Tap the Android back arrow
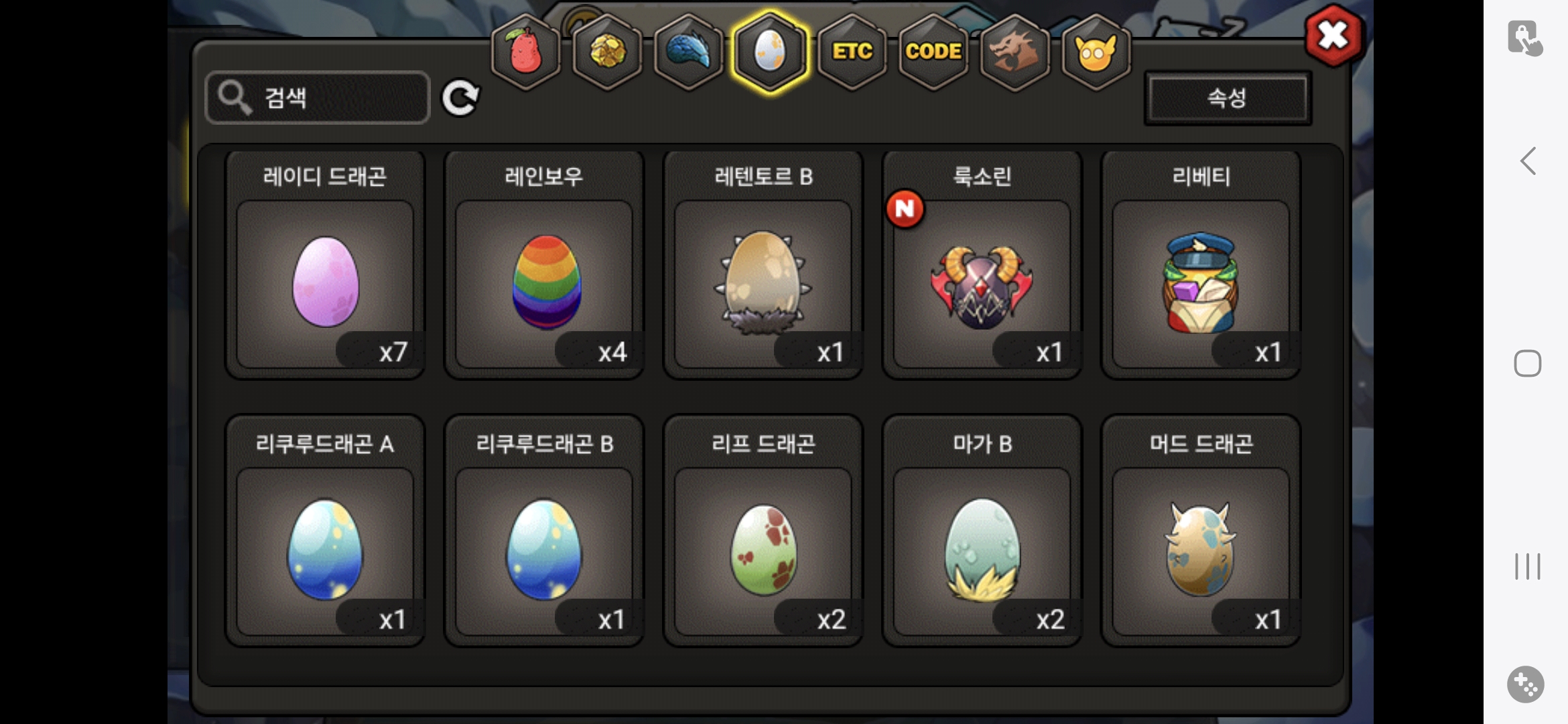This screenshot has height=724, width=1568. click(1528, 161)
